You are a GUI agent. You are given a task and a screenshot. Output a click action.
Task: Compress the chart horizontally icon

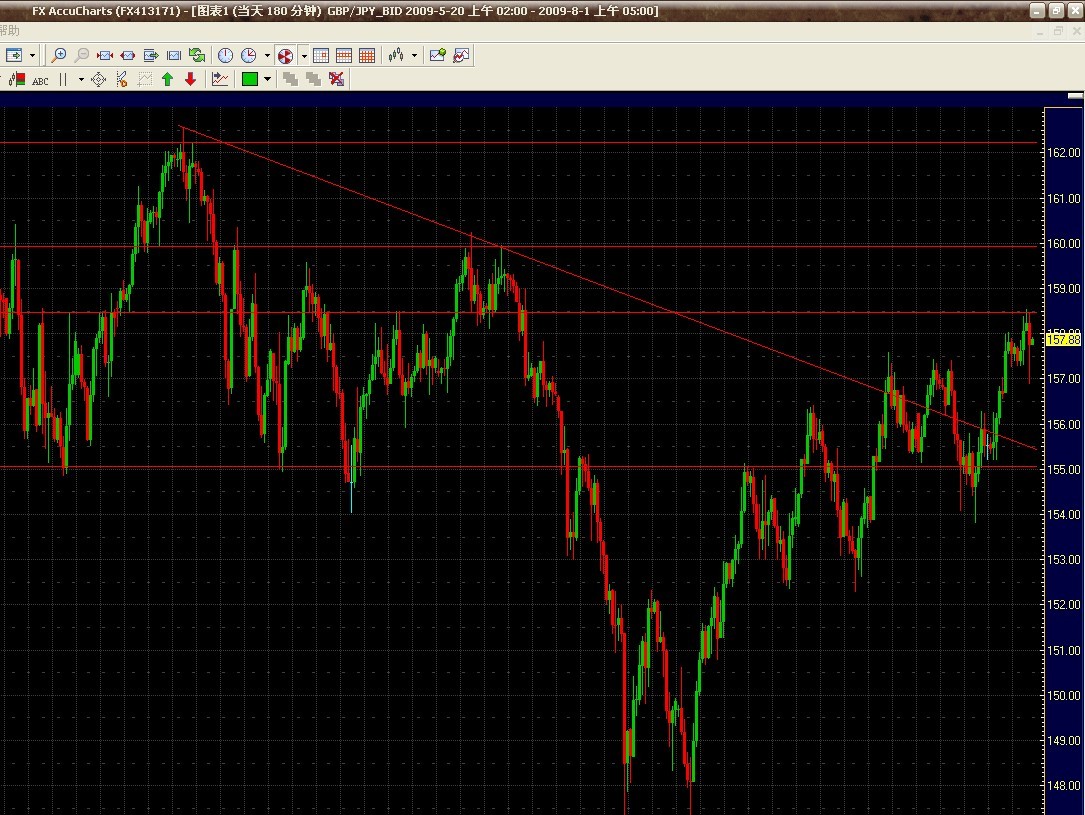click(104, 55)
